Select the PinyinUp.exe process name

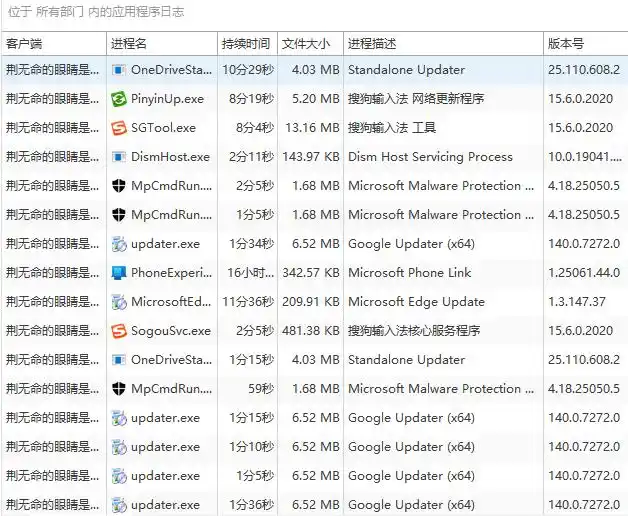pos(167,99)
